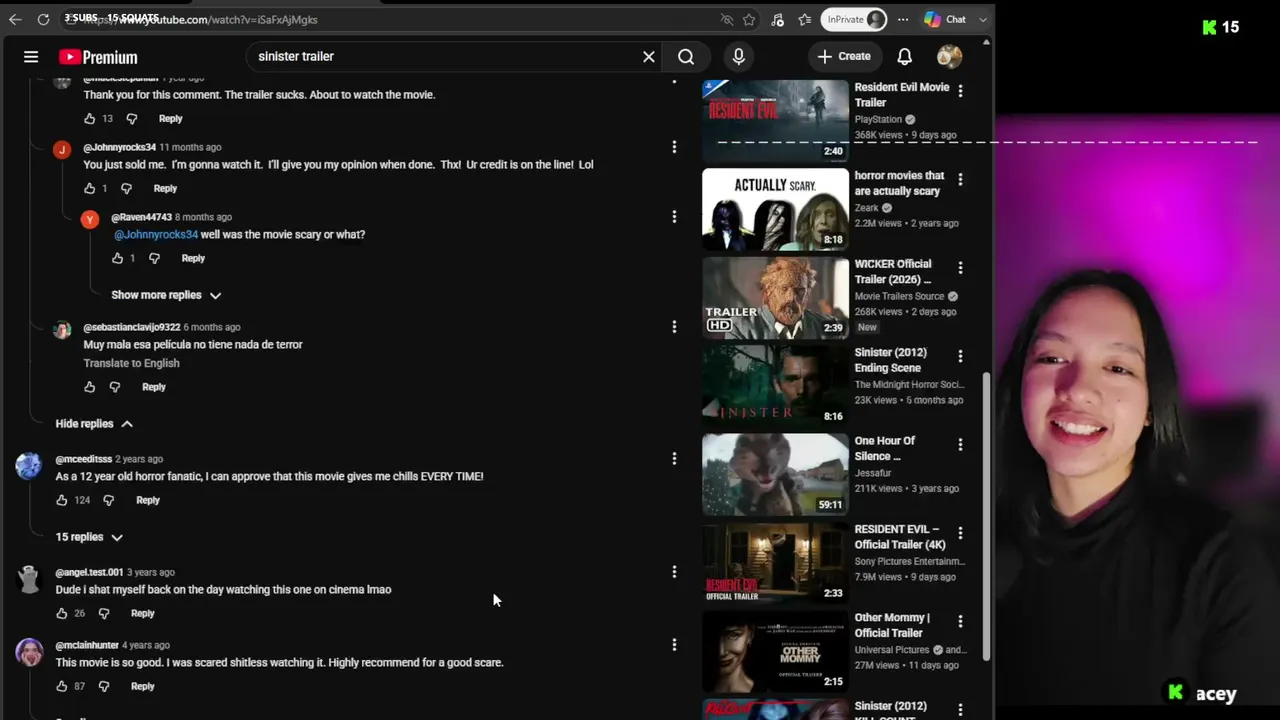Like @sebastianclavijo9322's Spanish comment
Image resolution: width=1280 pixels, height=720 pixels.
click(90, 387)
